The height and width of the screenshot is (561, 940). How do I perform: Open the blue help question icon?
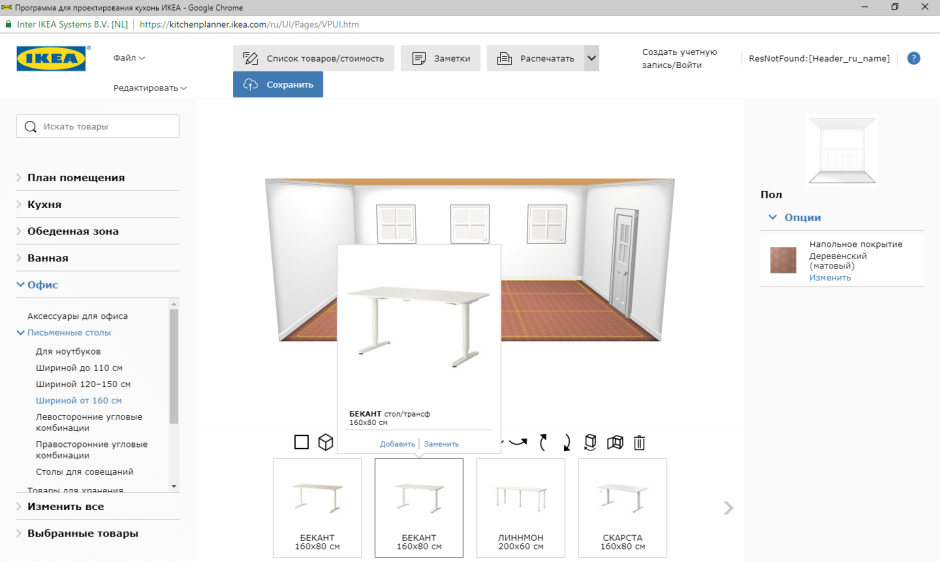click(x=914, y=58)
